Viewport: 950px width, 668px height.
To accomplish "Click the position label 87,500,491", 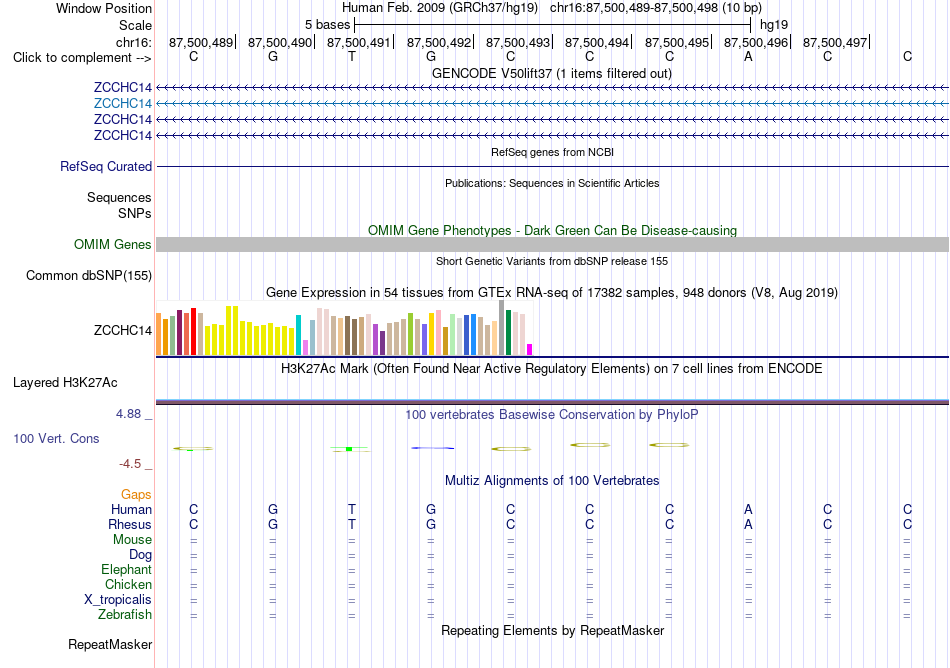I will (x=359, y=42).
